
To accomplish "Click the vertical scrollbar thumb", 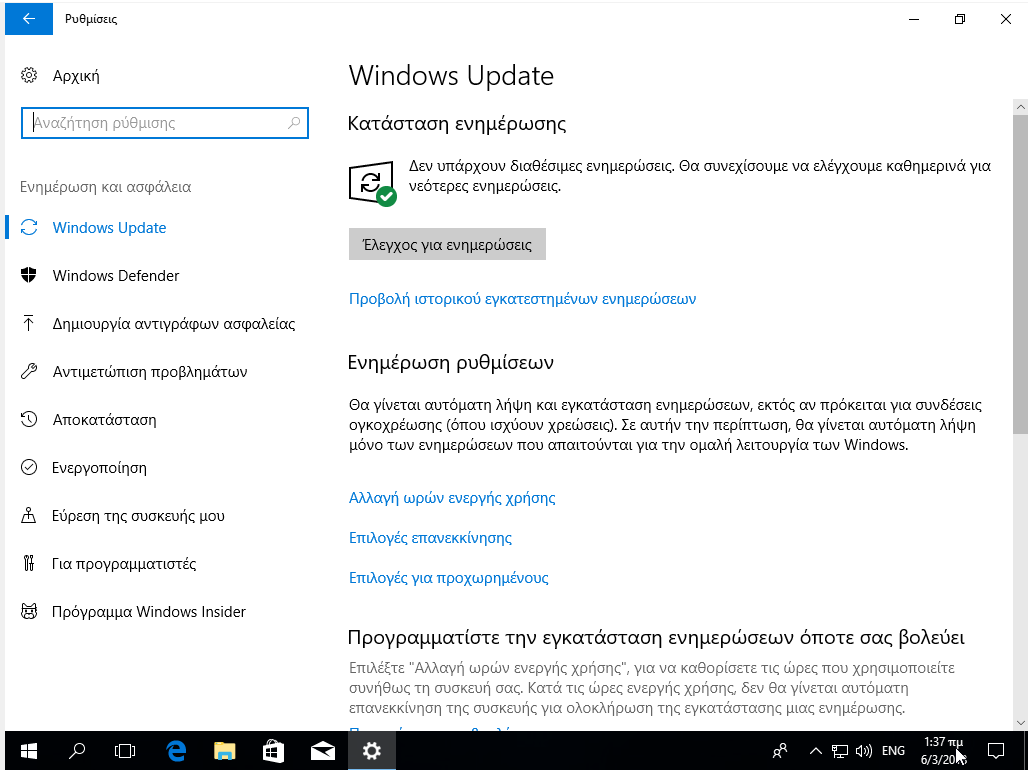I will pyautogui.click(x=1020, y=274).
